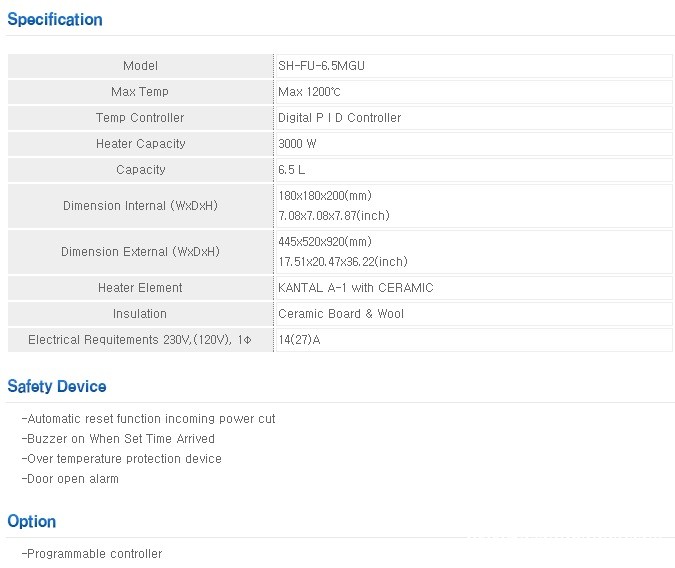Click the 6.5 L capacity value
675x568 pixels.
point(292,170)
